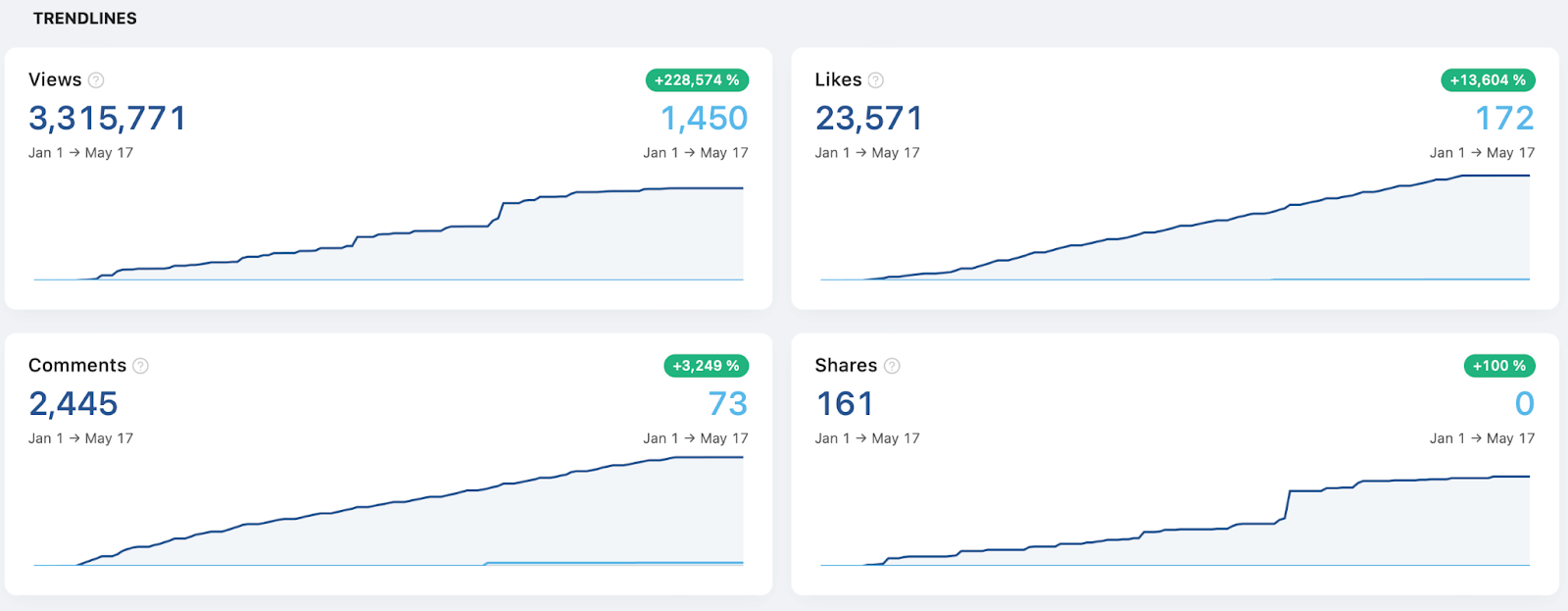Click the +13,604 % Likes badge
1568x611 pixels.
coord(1488,80)
